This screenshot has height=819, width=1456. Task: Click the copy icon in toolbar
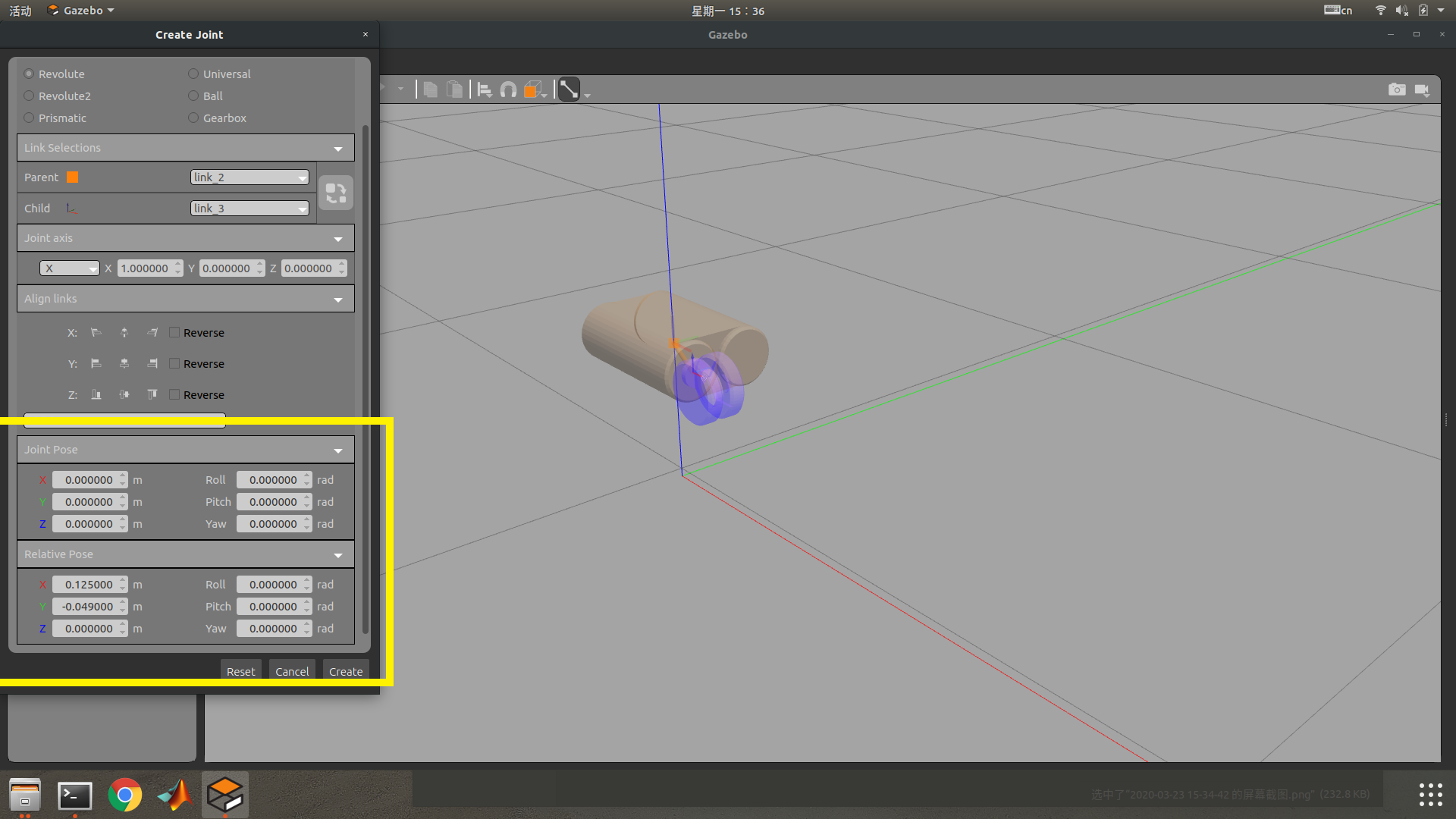tap(430, 90)
